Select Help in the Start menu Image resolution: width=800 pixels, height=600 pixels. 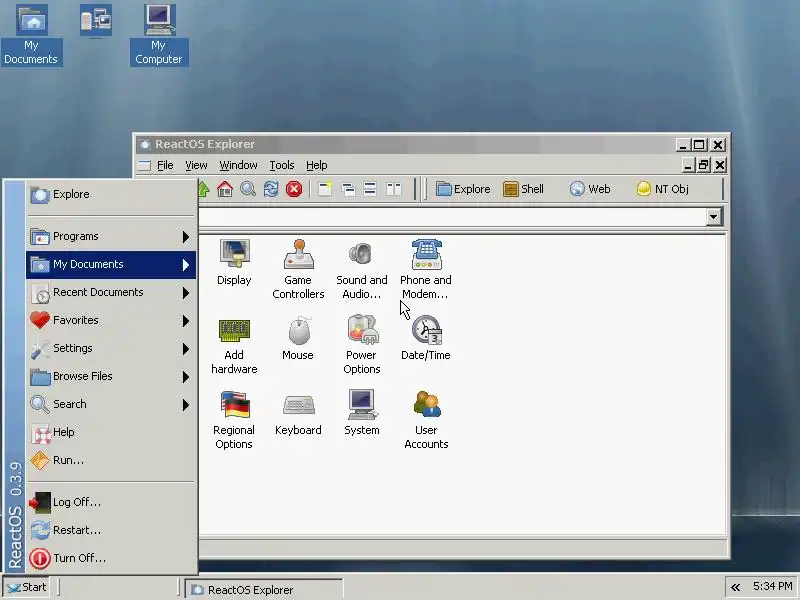tap(111, 433)
